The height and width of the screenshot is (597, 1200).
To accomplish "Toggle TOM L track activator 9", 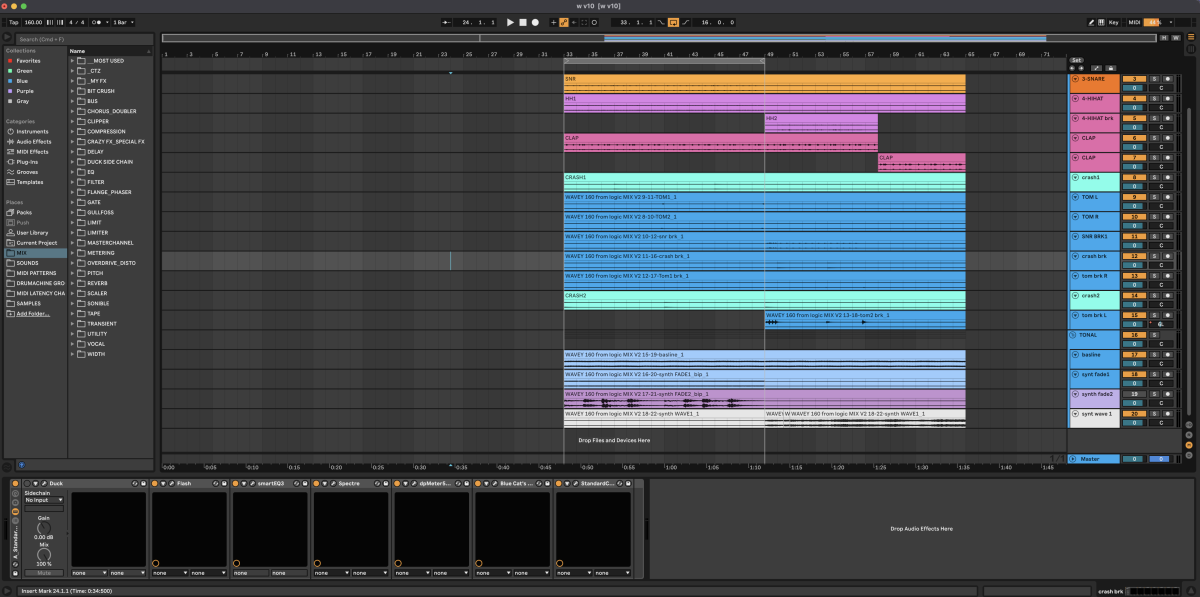I will [x=1133, y=197].
